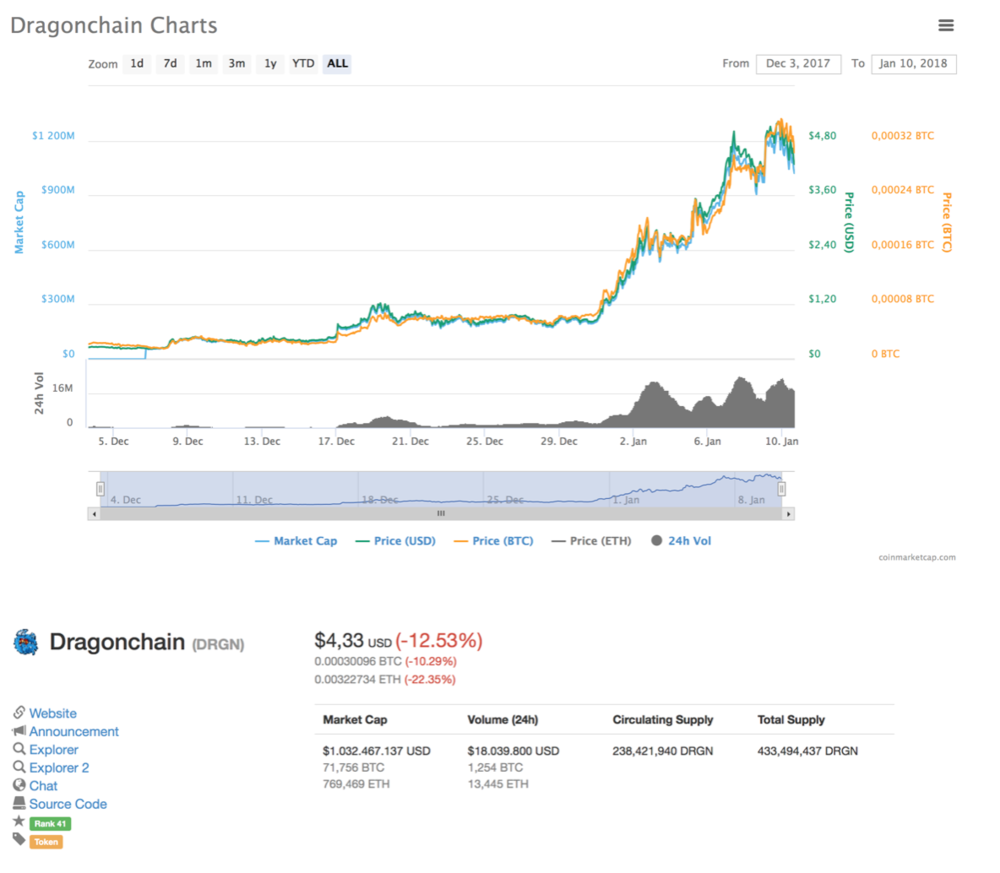Image resolution: width=1000 pixels, height=873 pixels.
Task: Open the Announcement link
Action: point(74,731)
